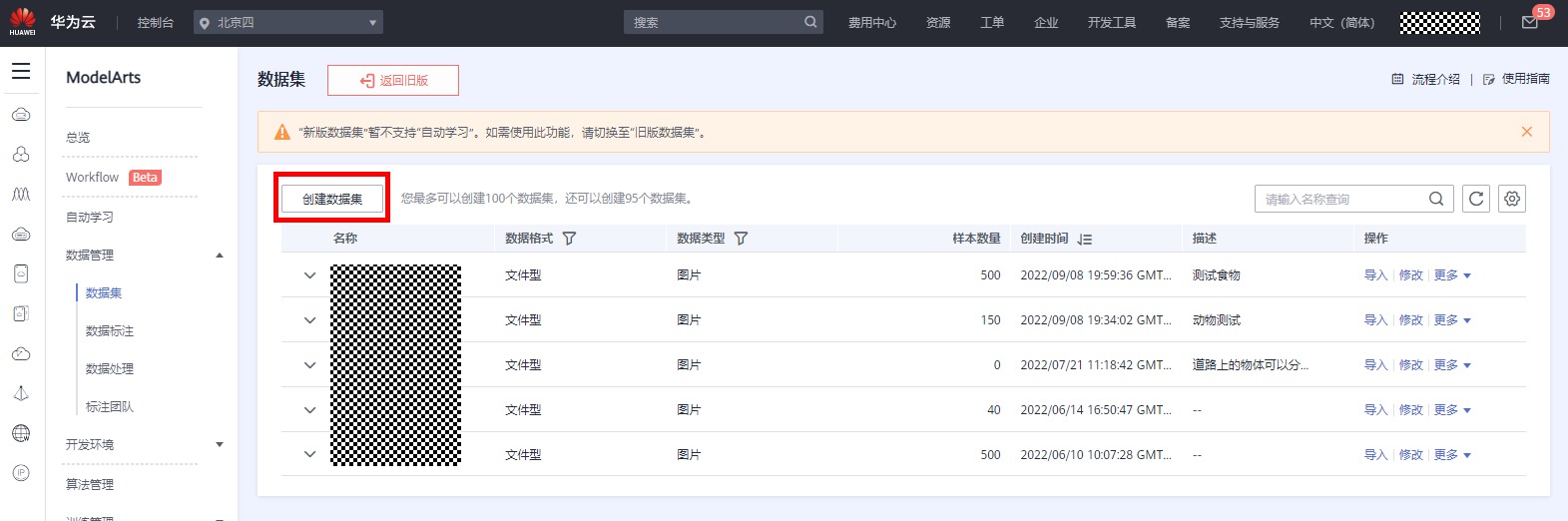Open 费用中心 in the top navigation
This screenshot has width=1568, height=521.
click(871, 22)
